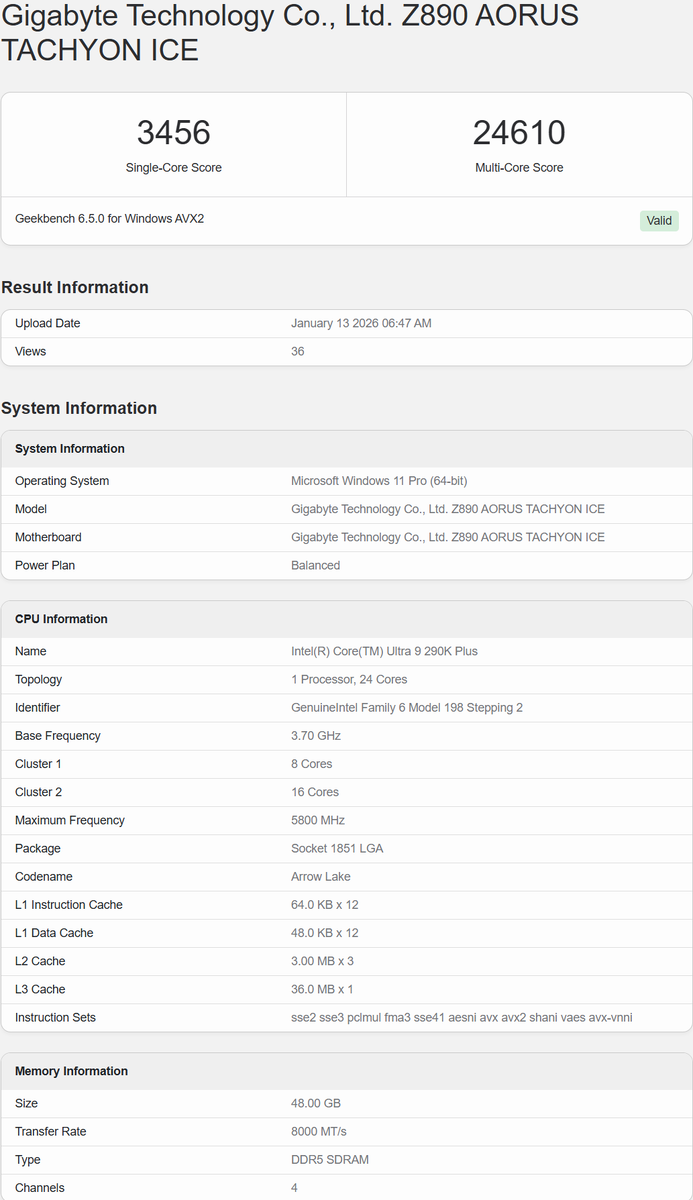Click the Operating System value Windows 11 Pro
693x1200 pixels.
point(379,481)
